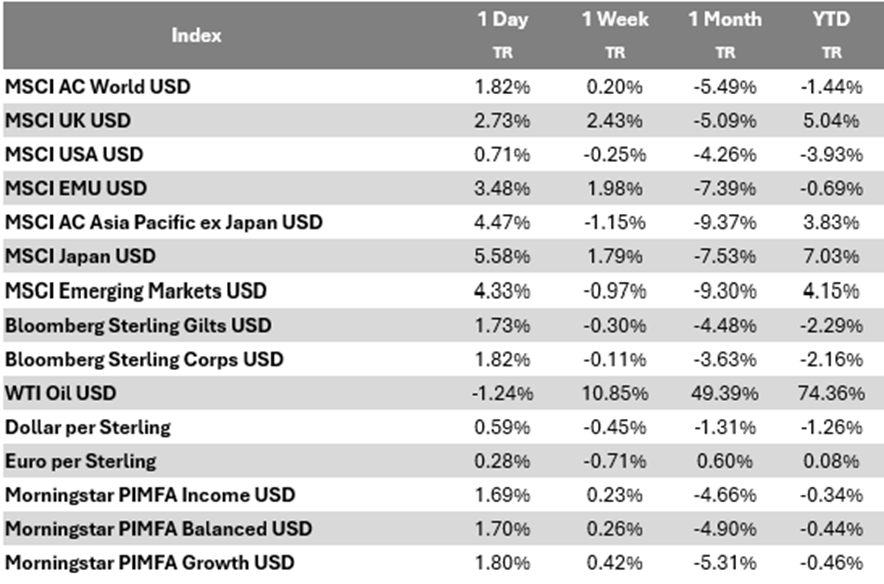
Task: Select the 1 Week column header
Action: tap(613, 20)
